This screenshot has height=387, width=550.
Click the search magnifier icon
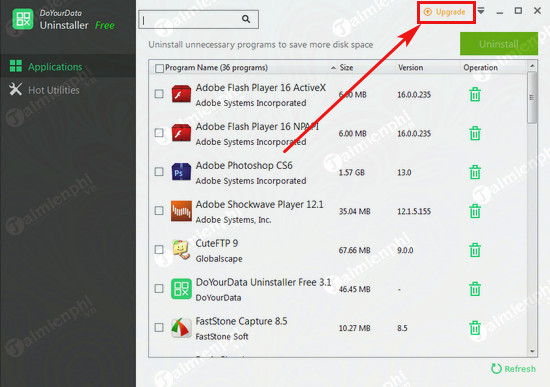(x=246, y=19)
